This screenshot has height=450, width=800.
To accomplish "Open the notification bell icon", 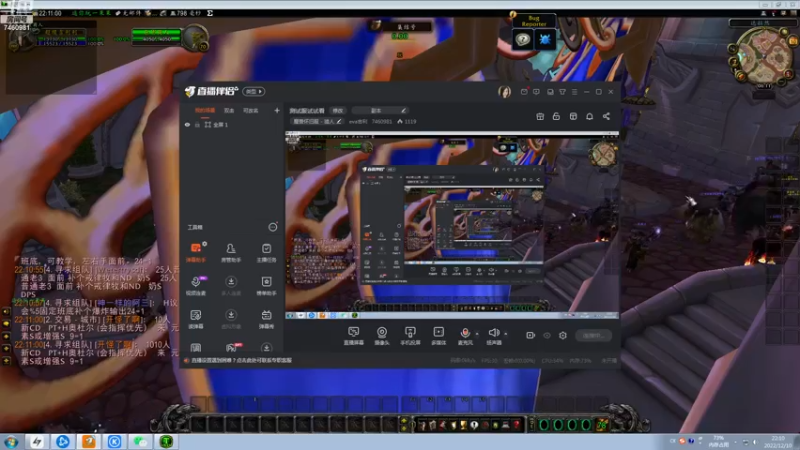I will point(589,116).
